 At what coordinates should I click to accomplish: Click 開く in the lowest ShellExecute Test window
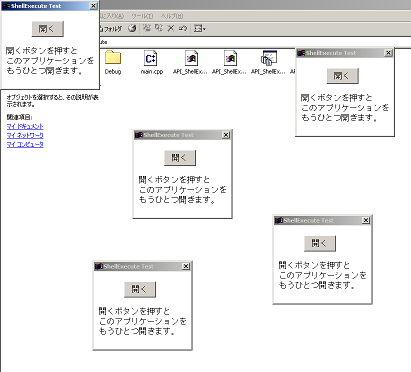pos(140,289)
